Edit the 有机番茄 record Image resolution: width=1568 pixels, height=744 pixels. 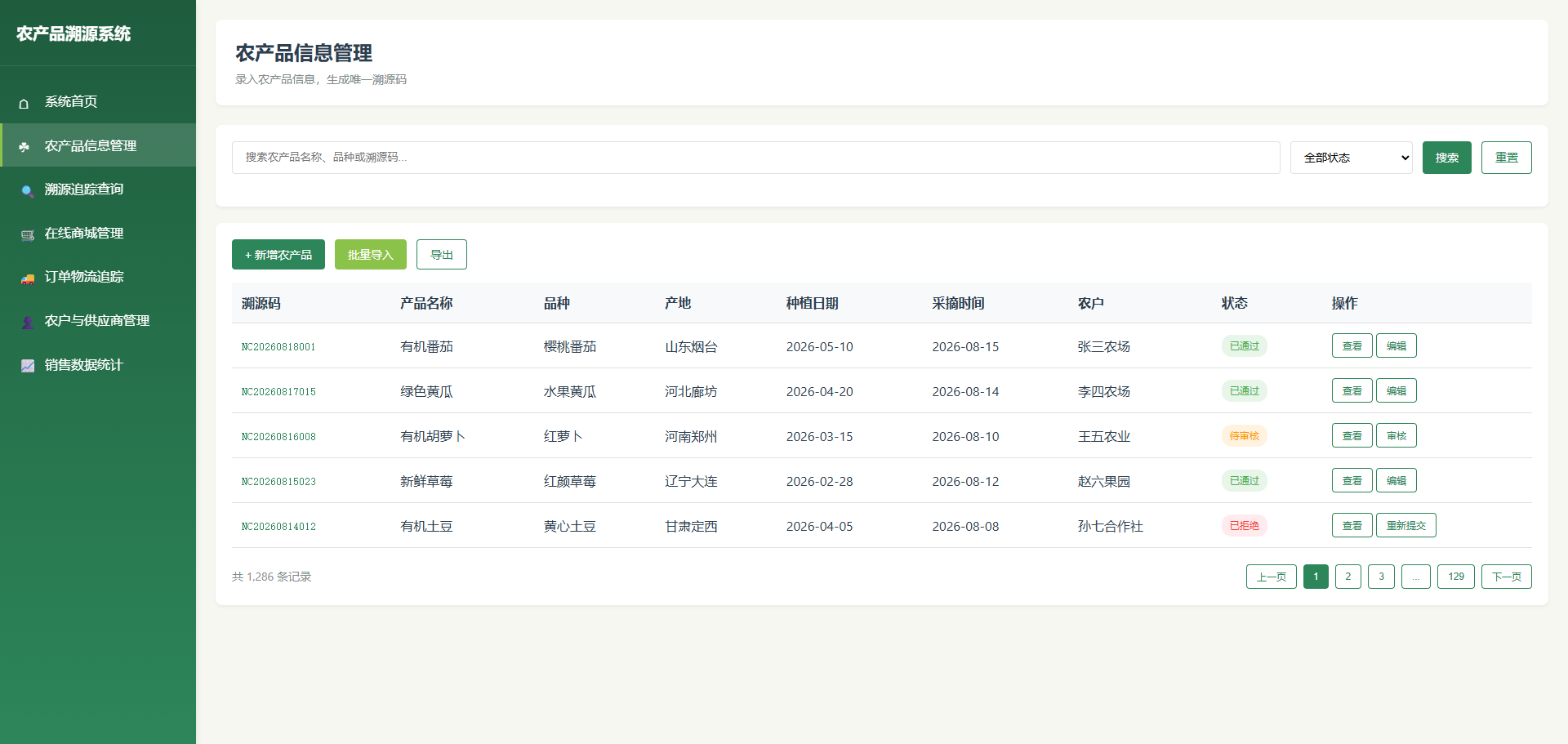point(1396,345)
